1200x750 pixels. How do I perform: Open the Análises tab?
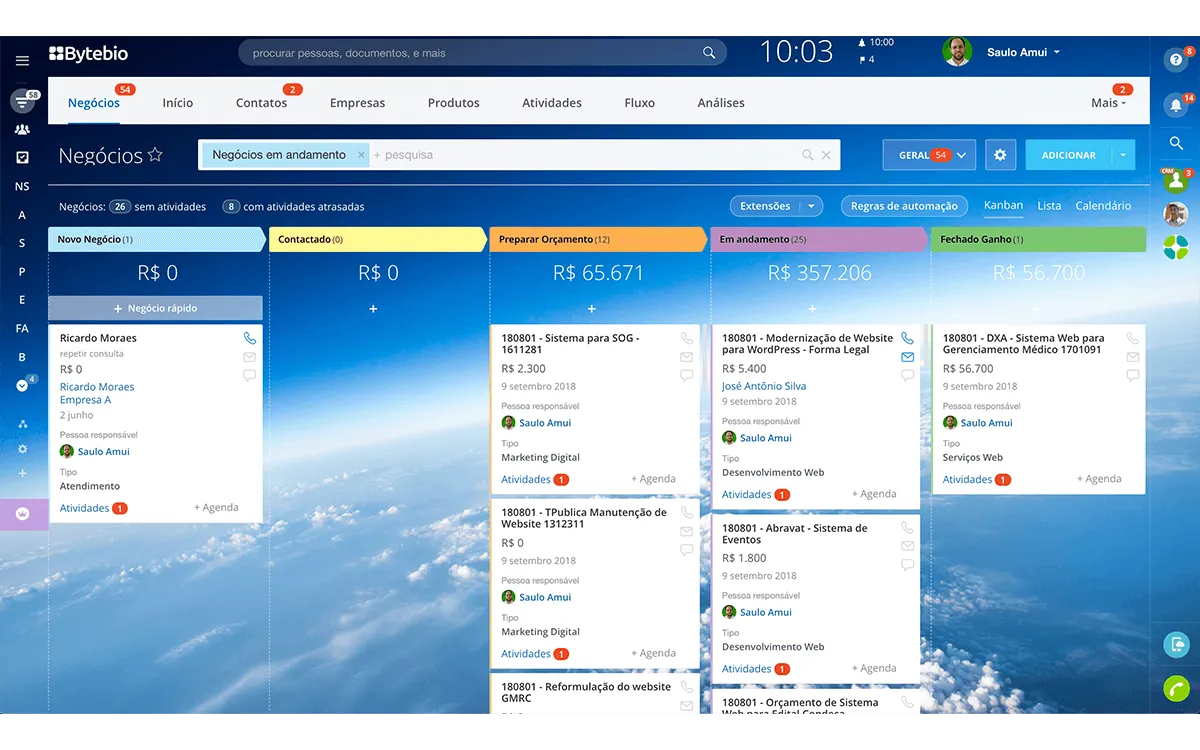(x=721, y=103)
